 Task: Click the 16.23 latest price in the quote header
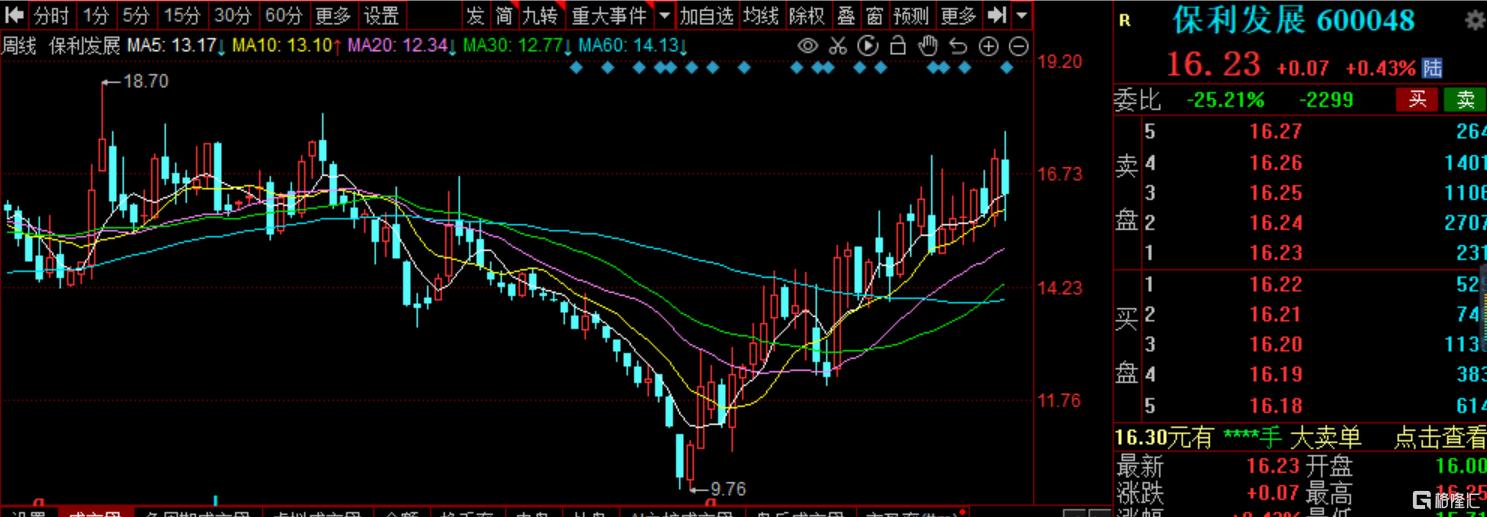[x=1214, y=65]
